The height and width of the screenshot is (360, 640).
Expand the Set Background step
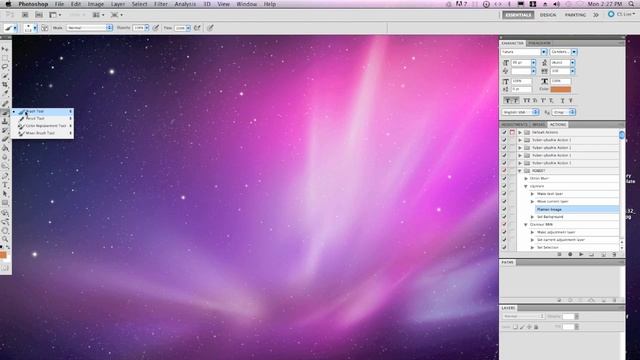(532, 217)
